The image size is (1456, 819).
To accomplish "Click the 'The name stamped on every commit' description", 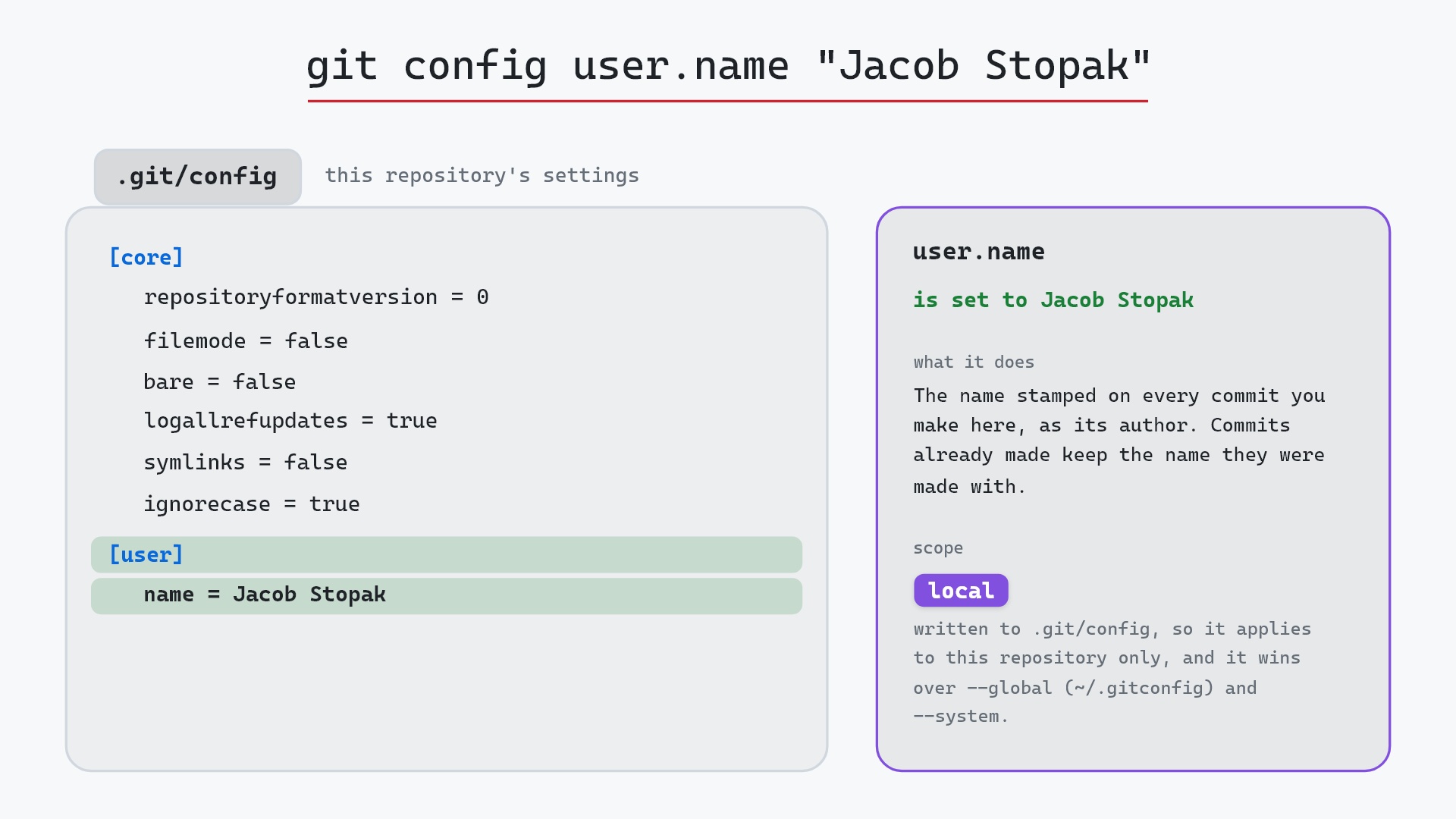I will 1119,441.
